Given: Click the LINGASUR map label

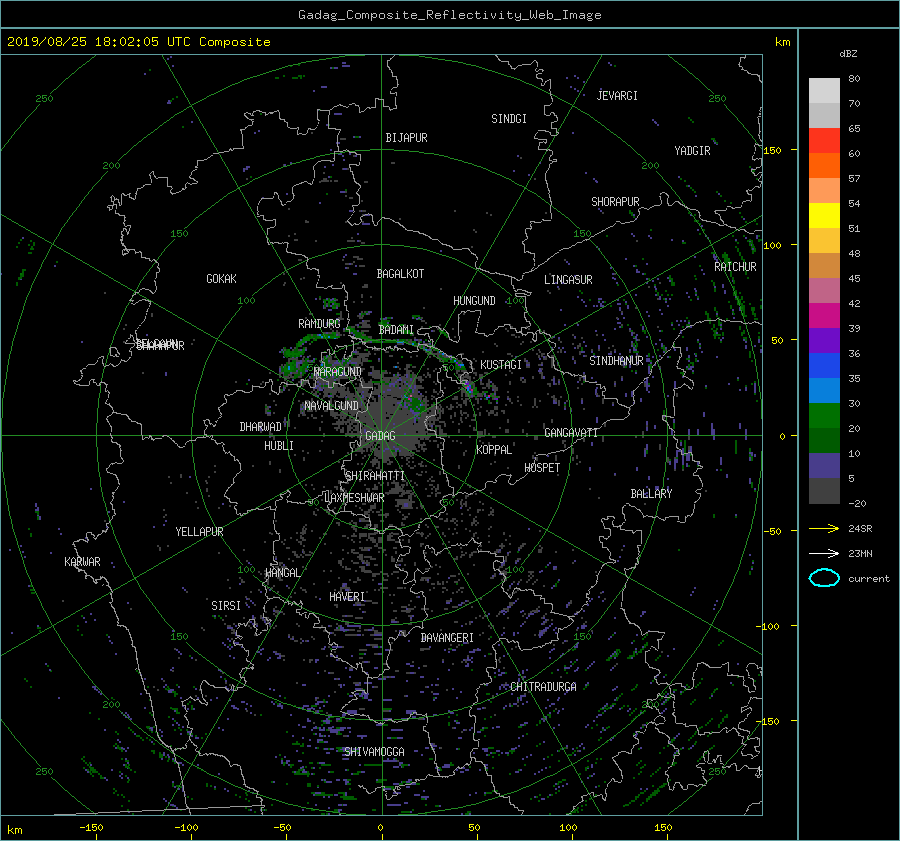Looking at the screenshot, I should point(568,280).
